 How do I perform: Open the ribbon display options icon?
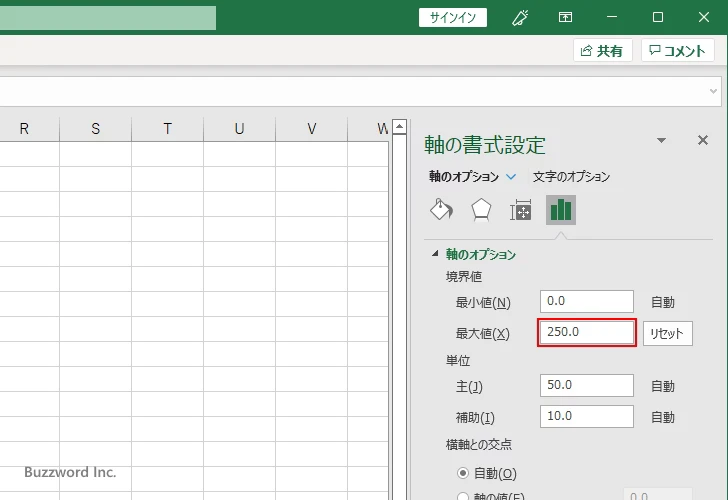pos(566,17)
